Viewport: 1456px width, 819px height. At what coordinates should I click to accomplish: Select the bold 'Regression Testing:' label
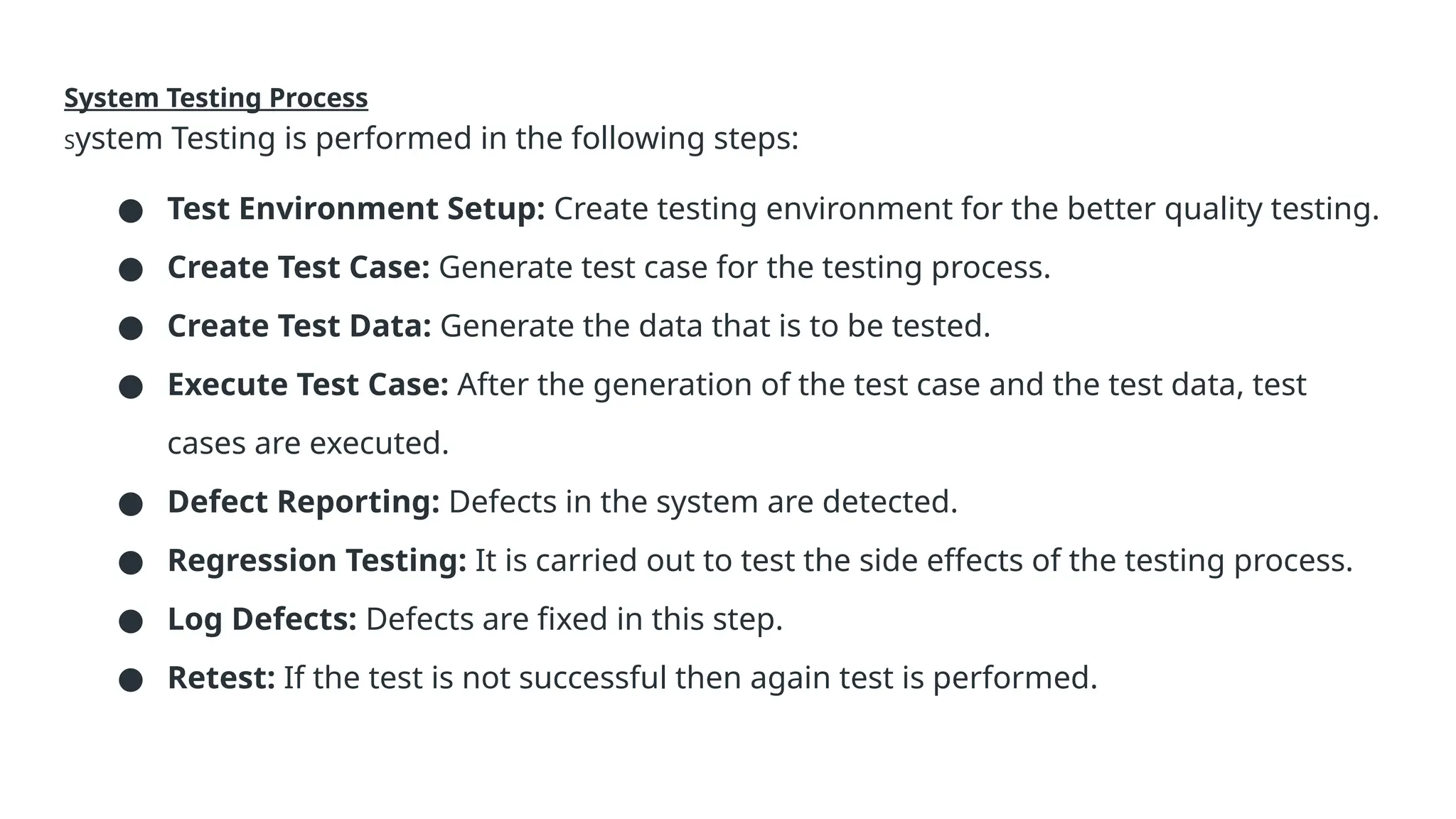[317, 561]
